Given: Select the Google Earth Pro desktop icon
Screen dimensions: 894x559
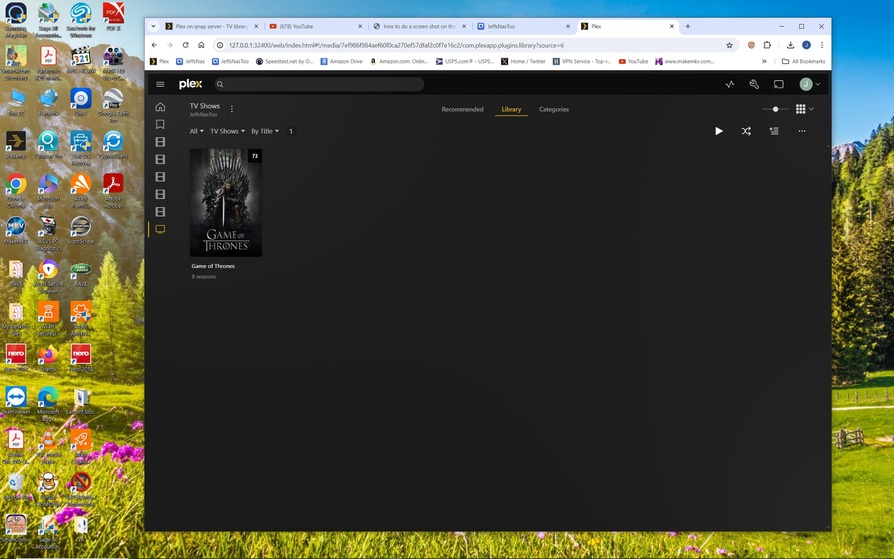Looking at the screenshot, I should tap(113, 106).
